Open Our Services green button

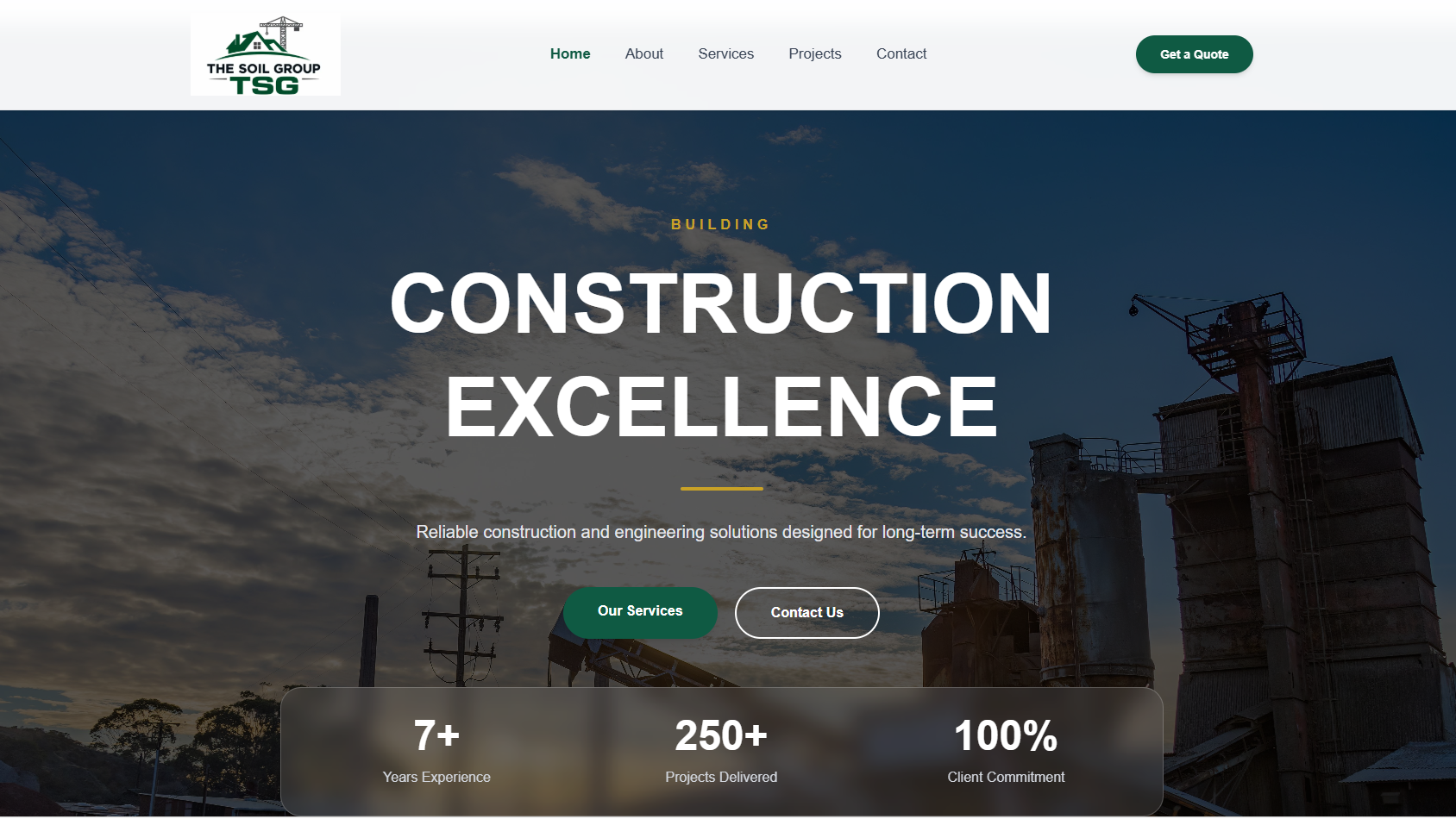pyautogui.click(x=640, y=612)
